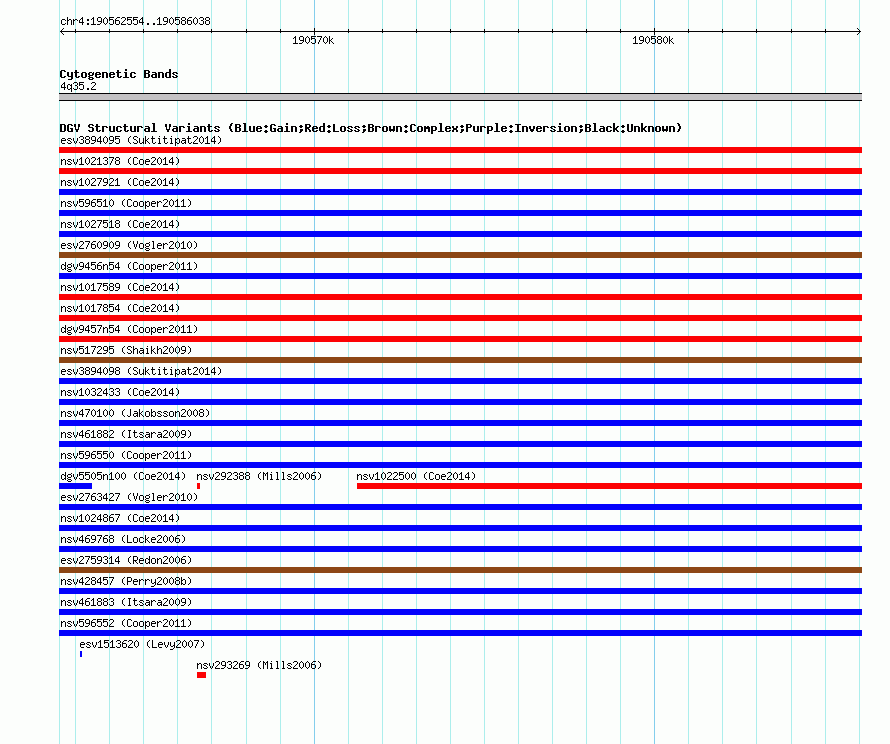This screenshot has height=744, width=890.
Task: Click nsv1032433 (Coe2014) label
Action: pyautogui.click(x=120, y=392)
